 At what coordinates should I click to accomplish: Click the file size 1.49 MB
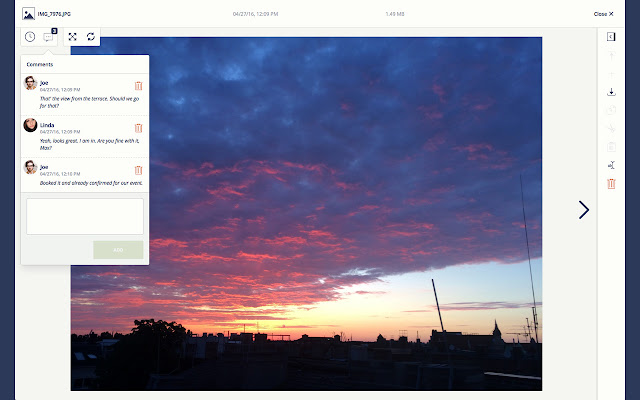click(395, 14)
